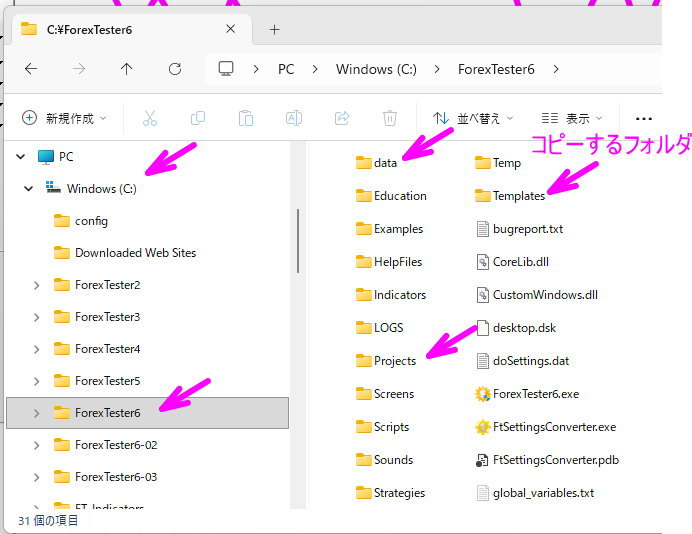Click Windows (C:) in the breadcrumb

pyautogui.click(x=376, y=69)
